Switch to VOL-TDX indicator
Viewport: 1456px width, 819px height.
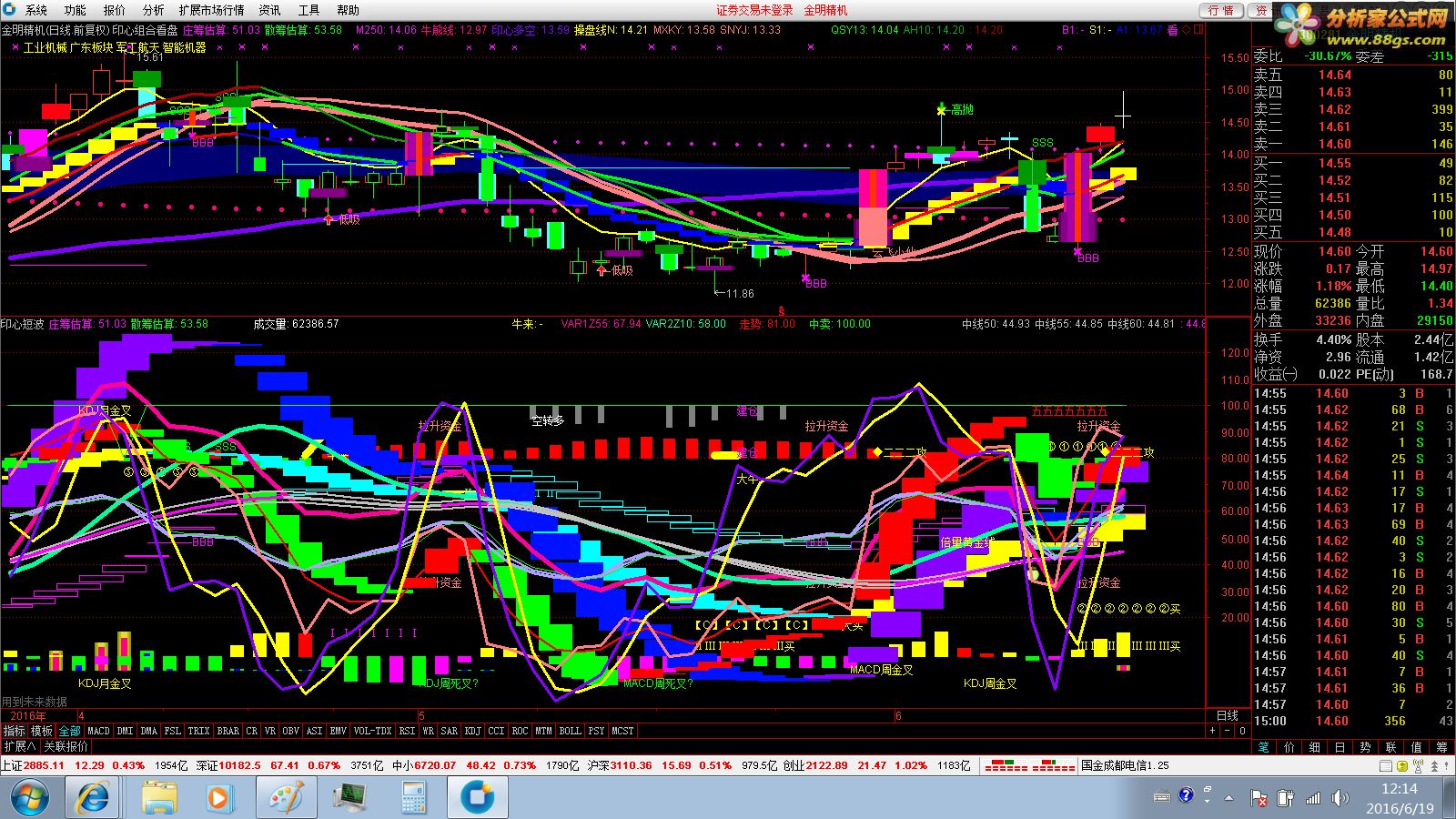pos(372,731)
